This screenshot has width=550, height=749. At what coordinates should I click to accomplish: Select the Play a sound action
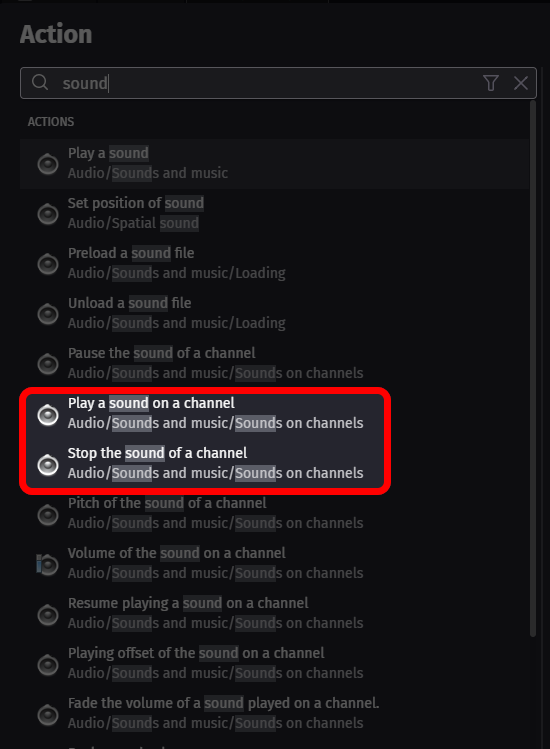pyautogui.click(x=274, y=164)
